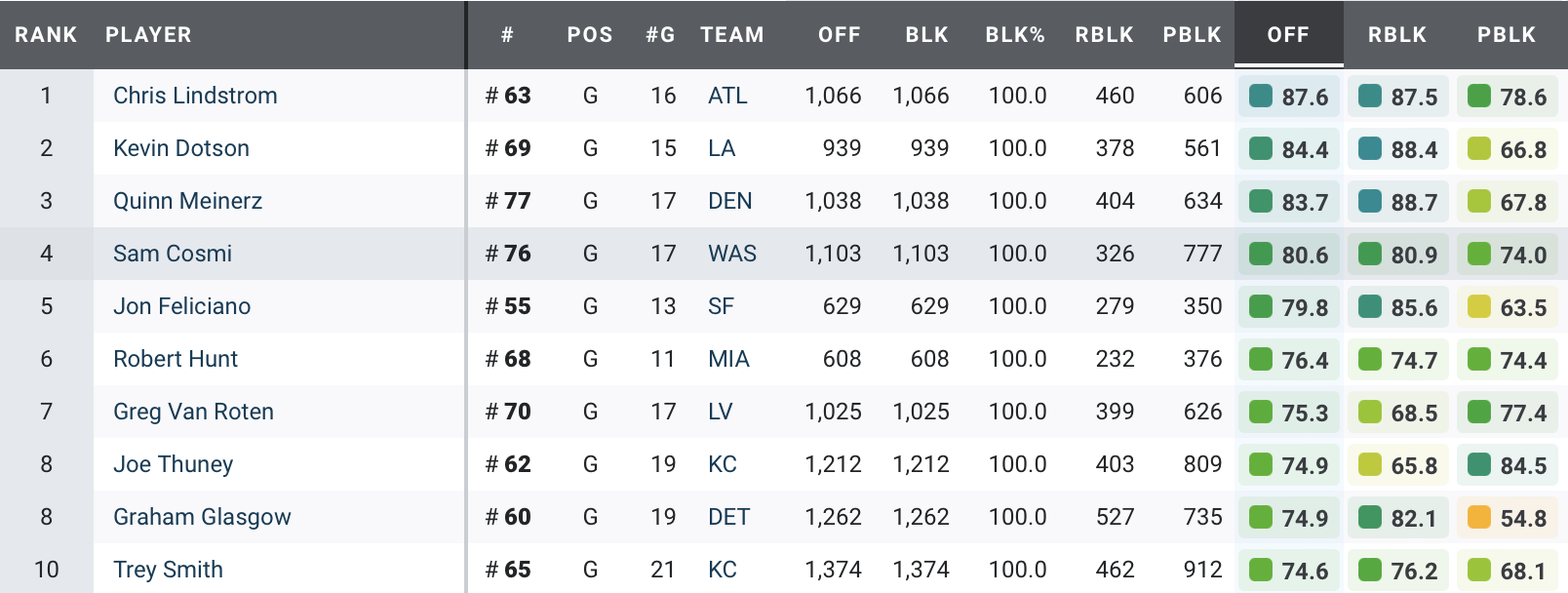Open Trey Smith's player page
Screen dimensions: 1568x593
pyautogui.click(x=168, y=570)
